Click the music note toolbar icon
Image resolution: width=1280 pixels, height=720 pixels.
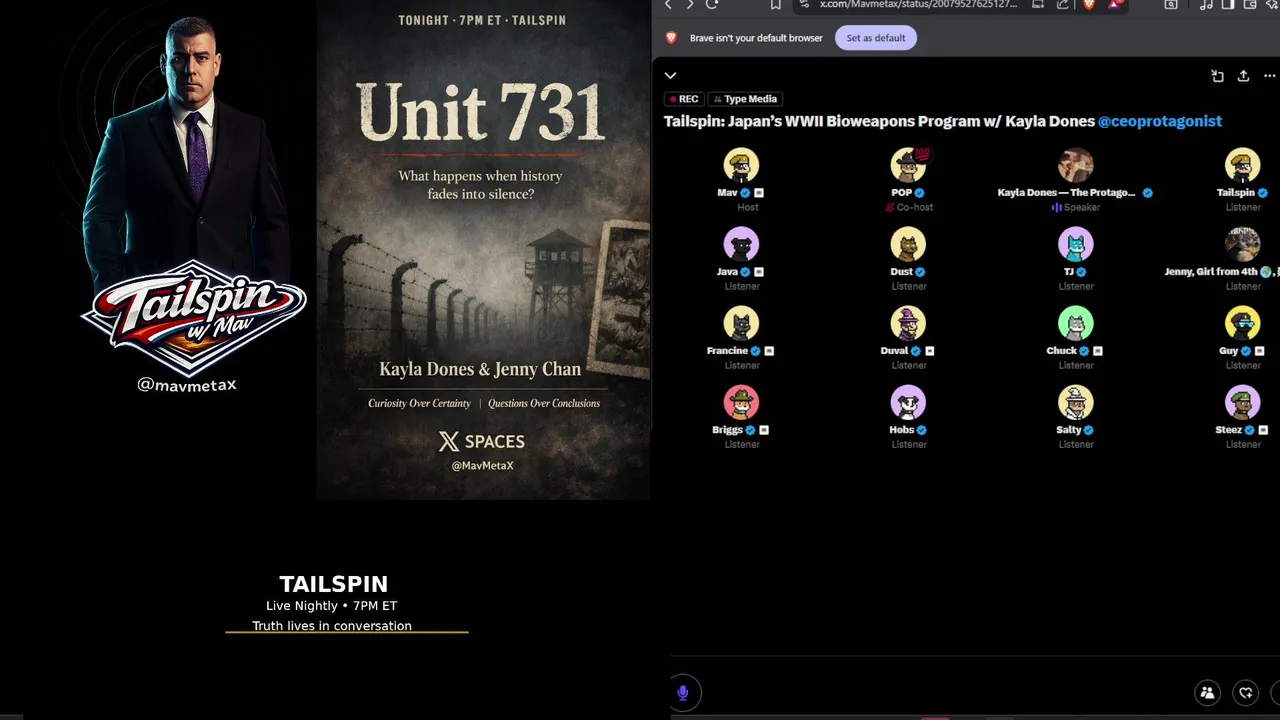1206,5
